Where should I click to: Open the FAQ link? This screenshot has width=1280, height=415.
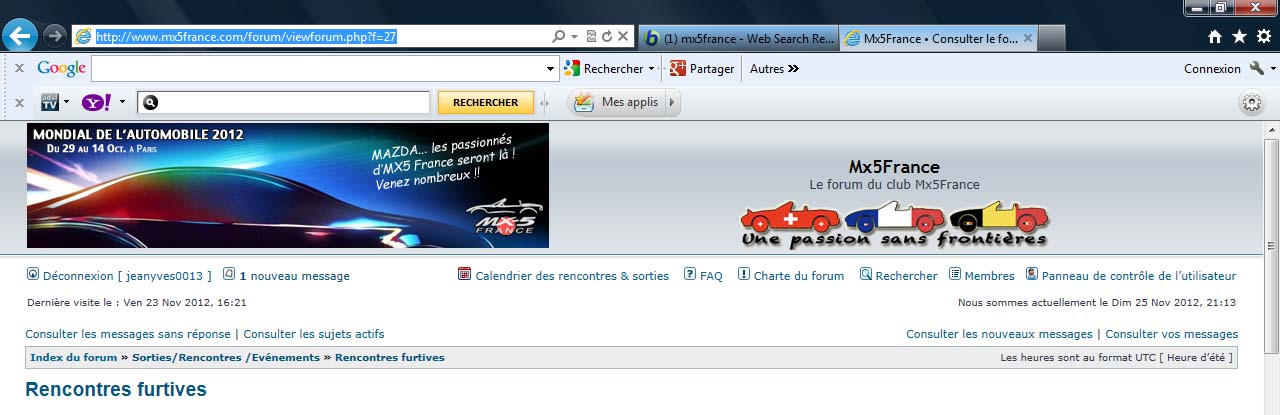click(x=711, y=276)
